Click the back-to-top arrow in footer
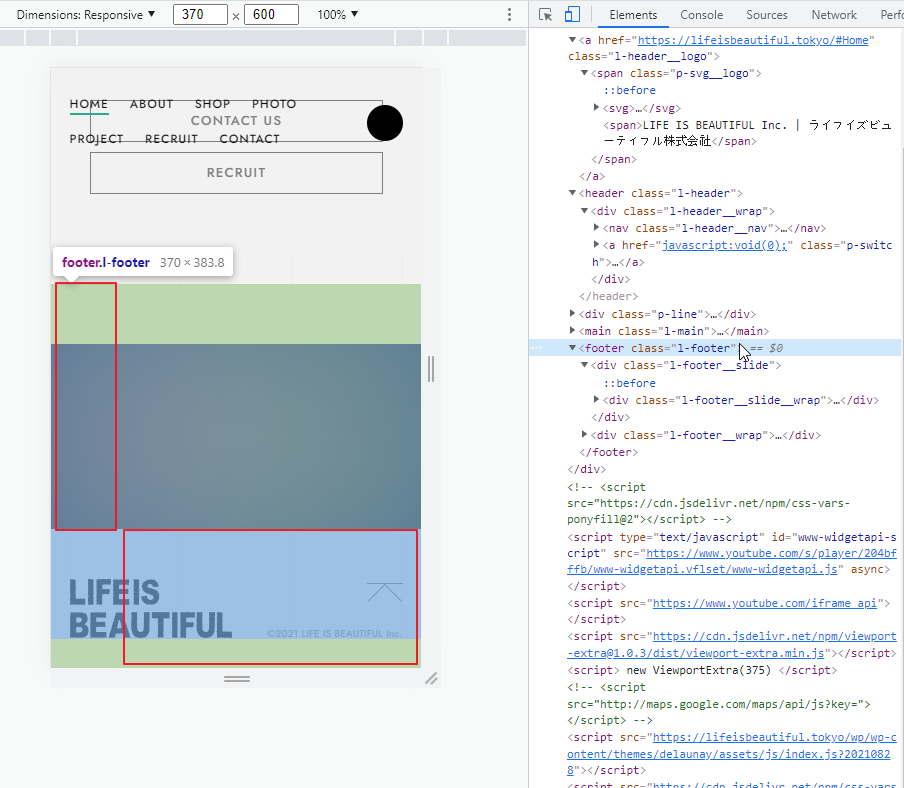Screen dimensions: 904x788 pyautogui.click(x=385, y=591)
